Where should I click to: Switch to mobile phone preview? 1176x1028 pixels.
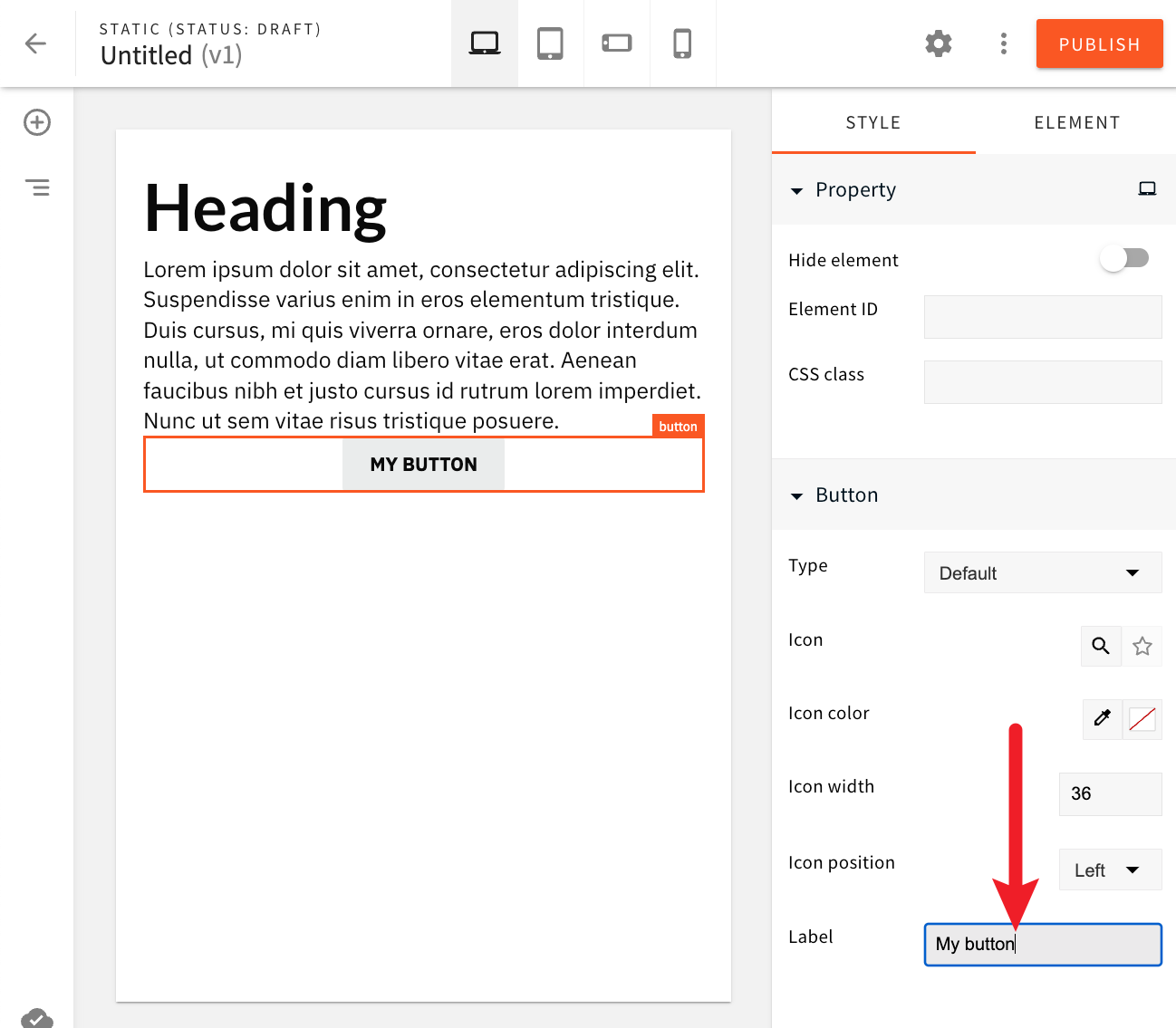click(x=682, y=42)
